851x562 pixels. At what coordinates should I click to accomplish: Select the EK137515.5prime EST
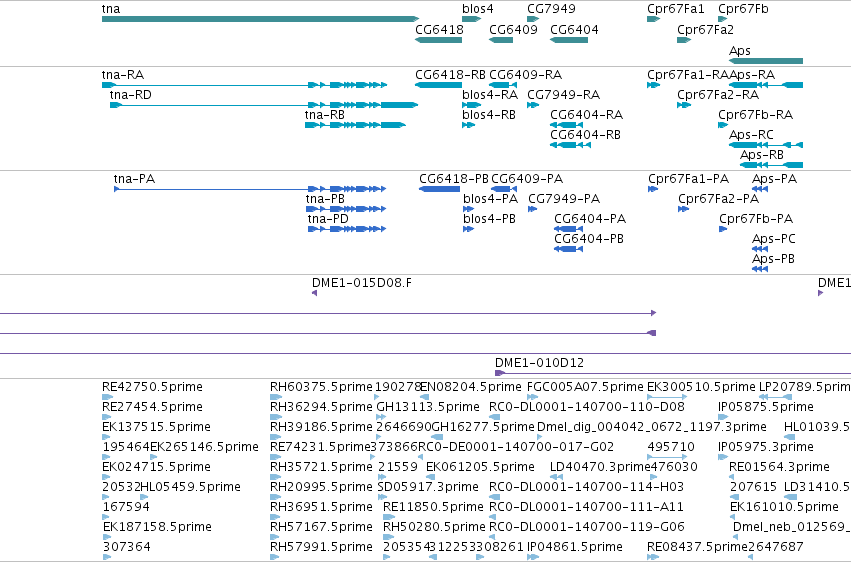pos(106,438)
